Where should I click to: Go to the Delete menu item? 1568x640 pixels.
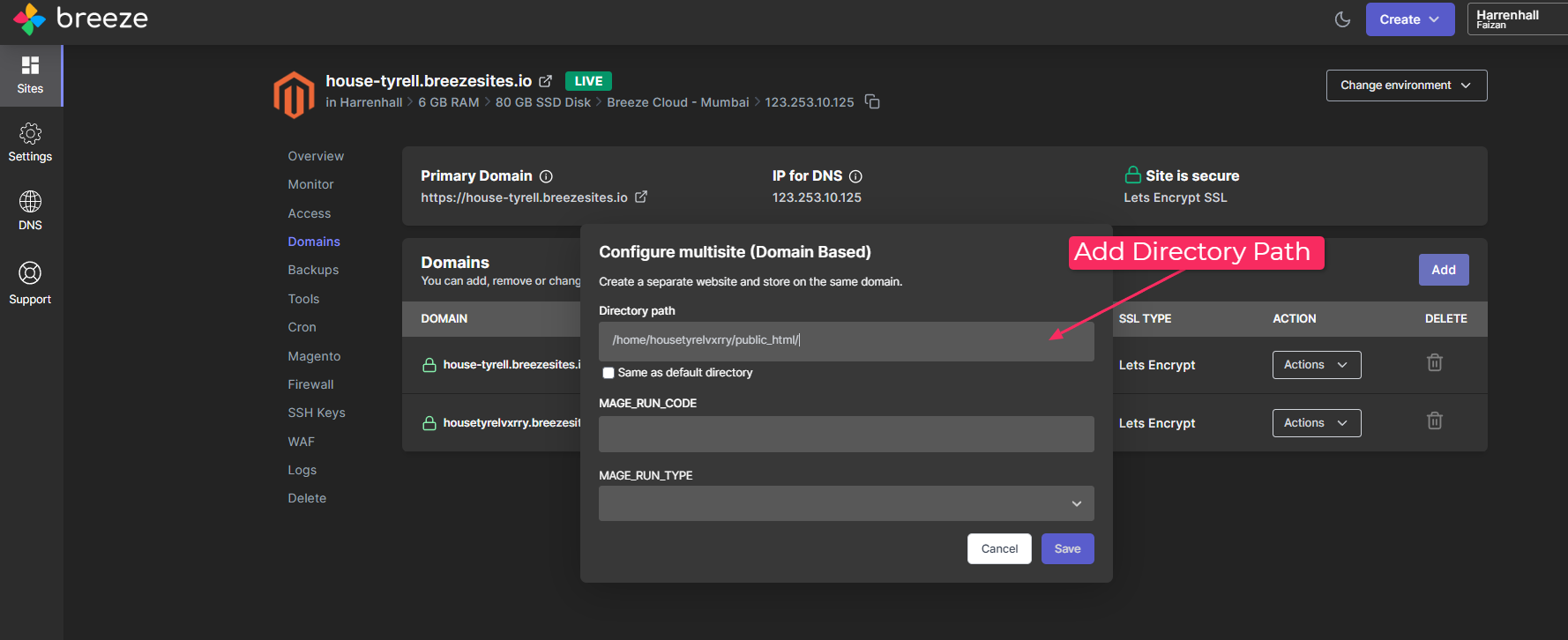[307, 498]
